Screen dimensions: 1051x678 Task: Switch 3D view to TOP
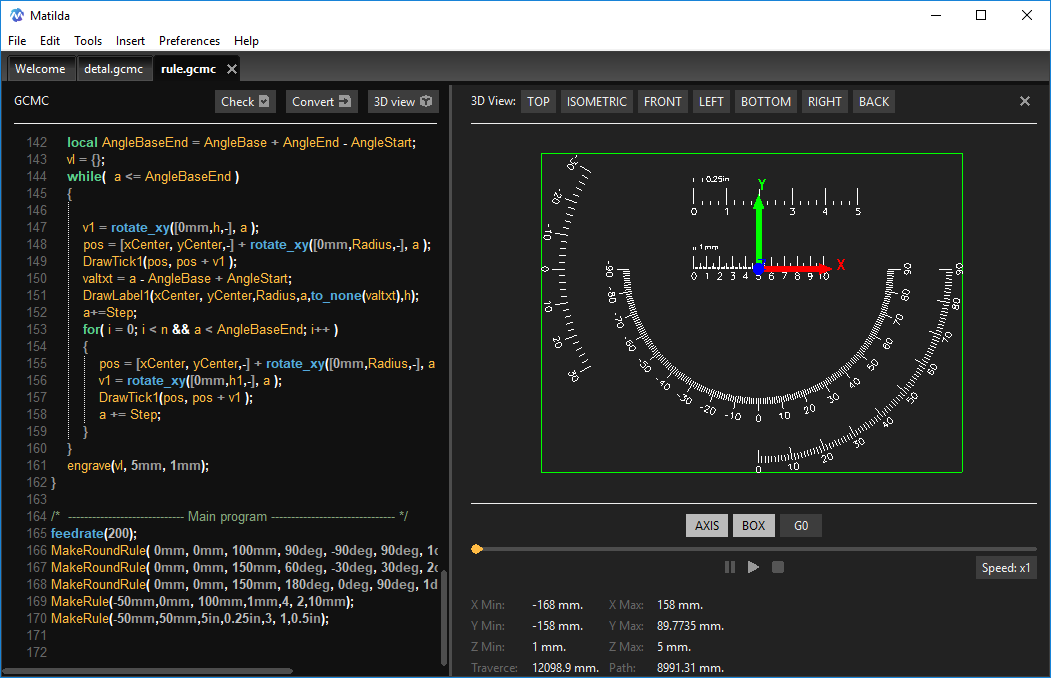point(538,101)
